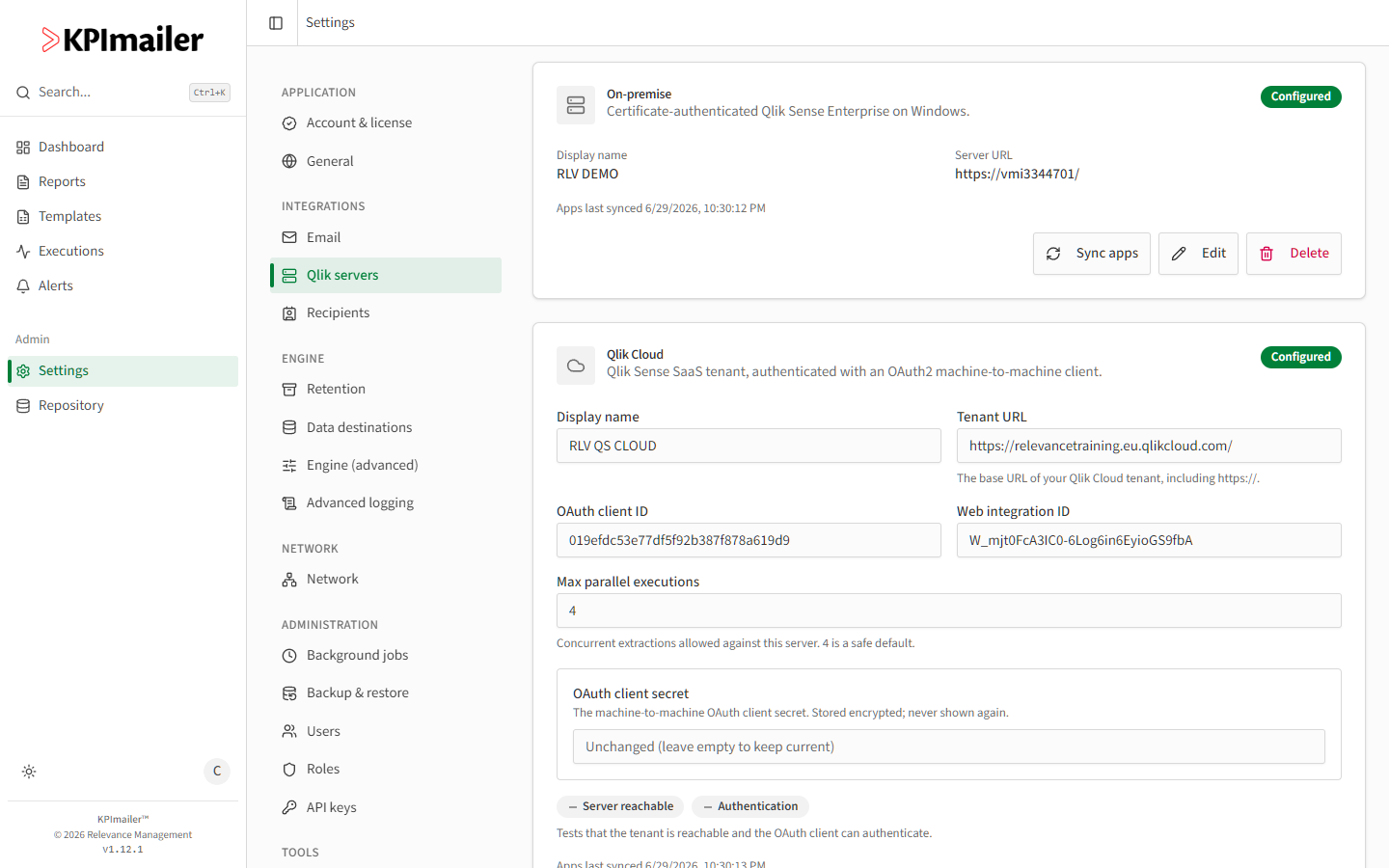
Task: Focus the OAuth client secret field
Action: pyautogui.click(x=949, y=746)
